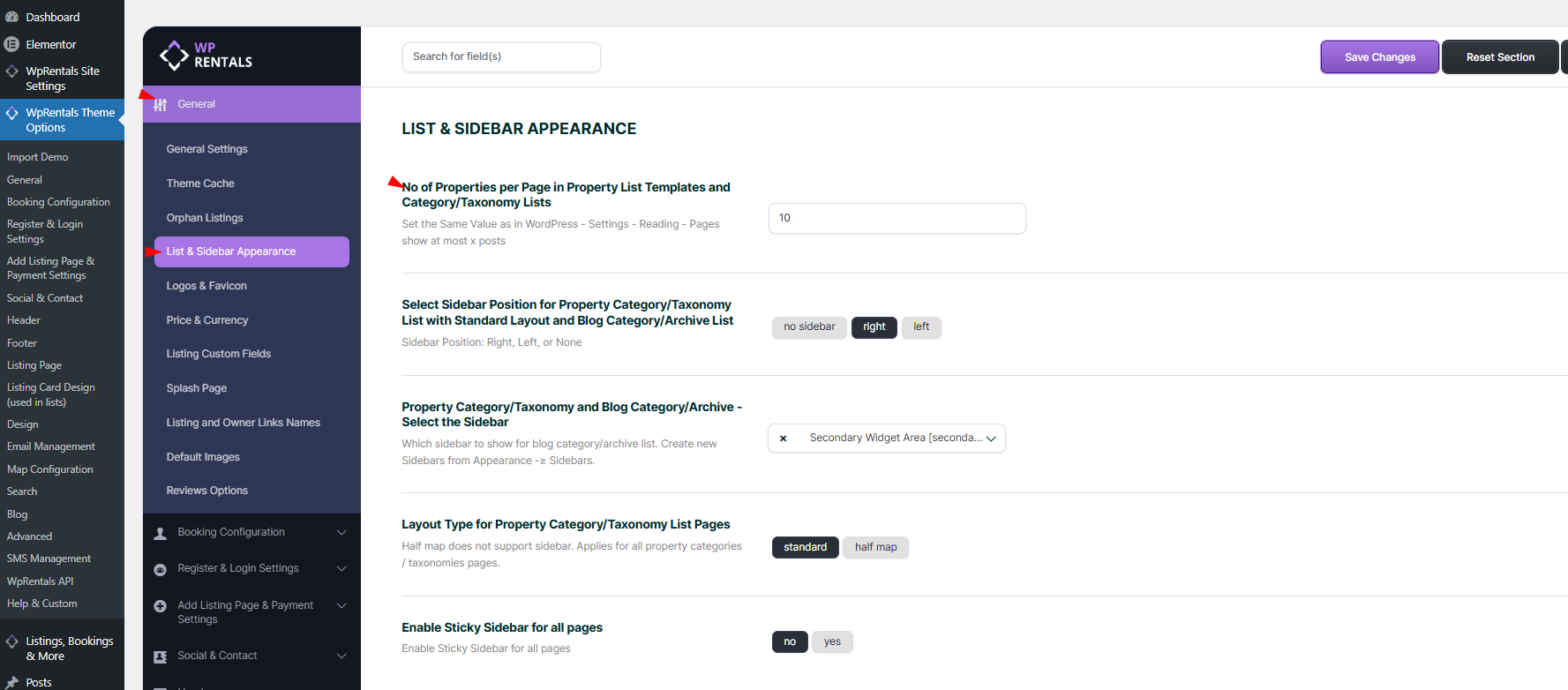Open Price & Currency submenu item

point(207,320)
